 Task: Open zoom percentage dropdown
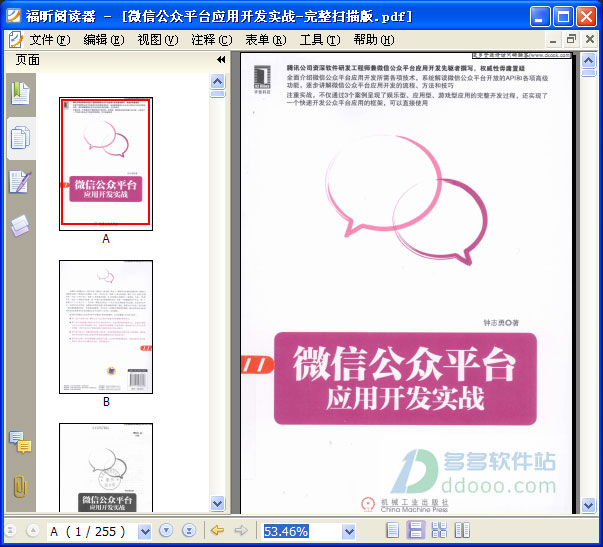tap(349, 531)
